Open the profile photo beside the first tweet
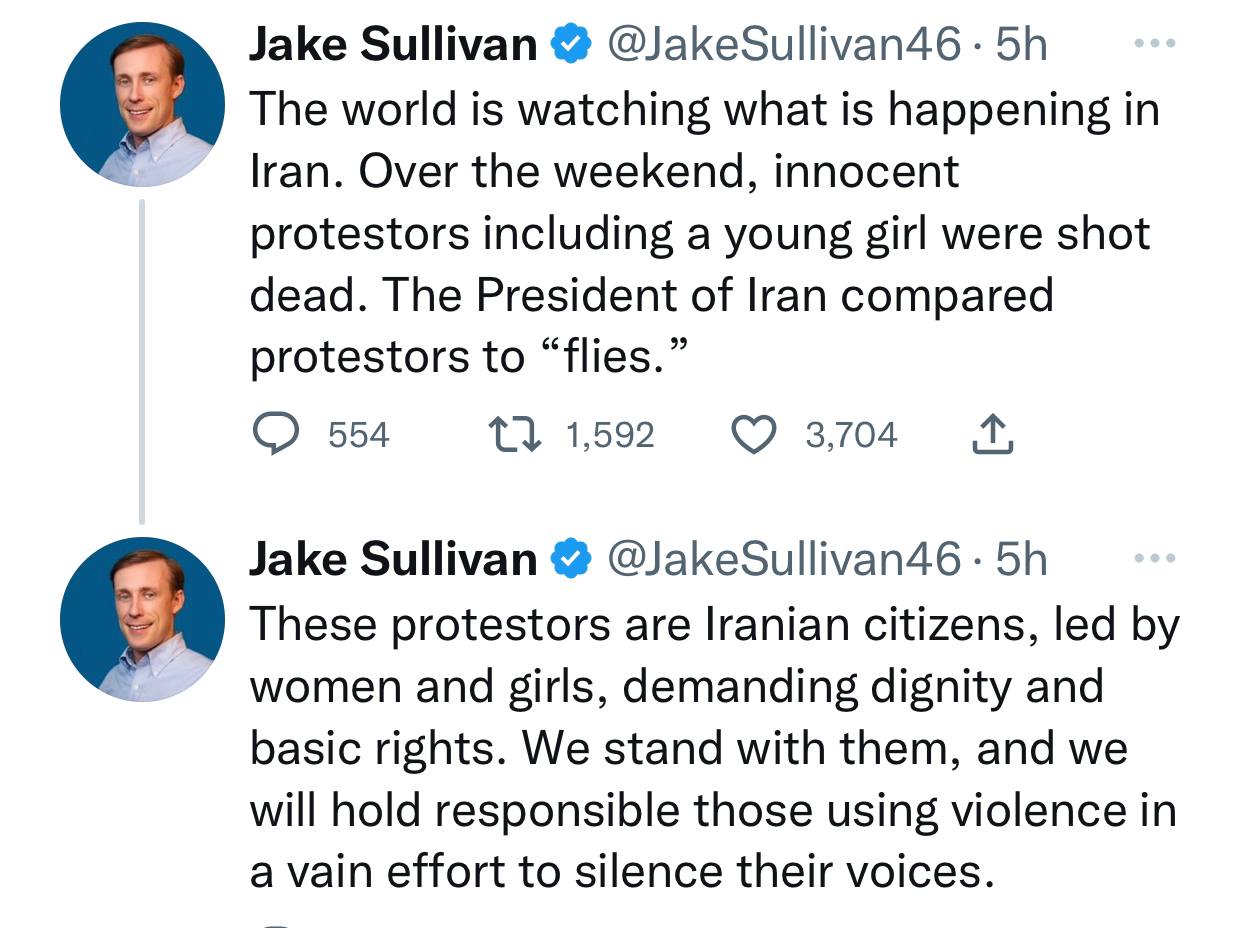Screen dimensions: 1242x928 pos(142,105)
